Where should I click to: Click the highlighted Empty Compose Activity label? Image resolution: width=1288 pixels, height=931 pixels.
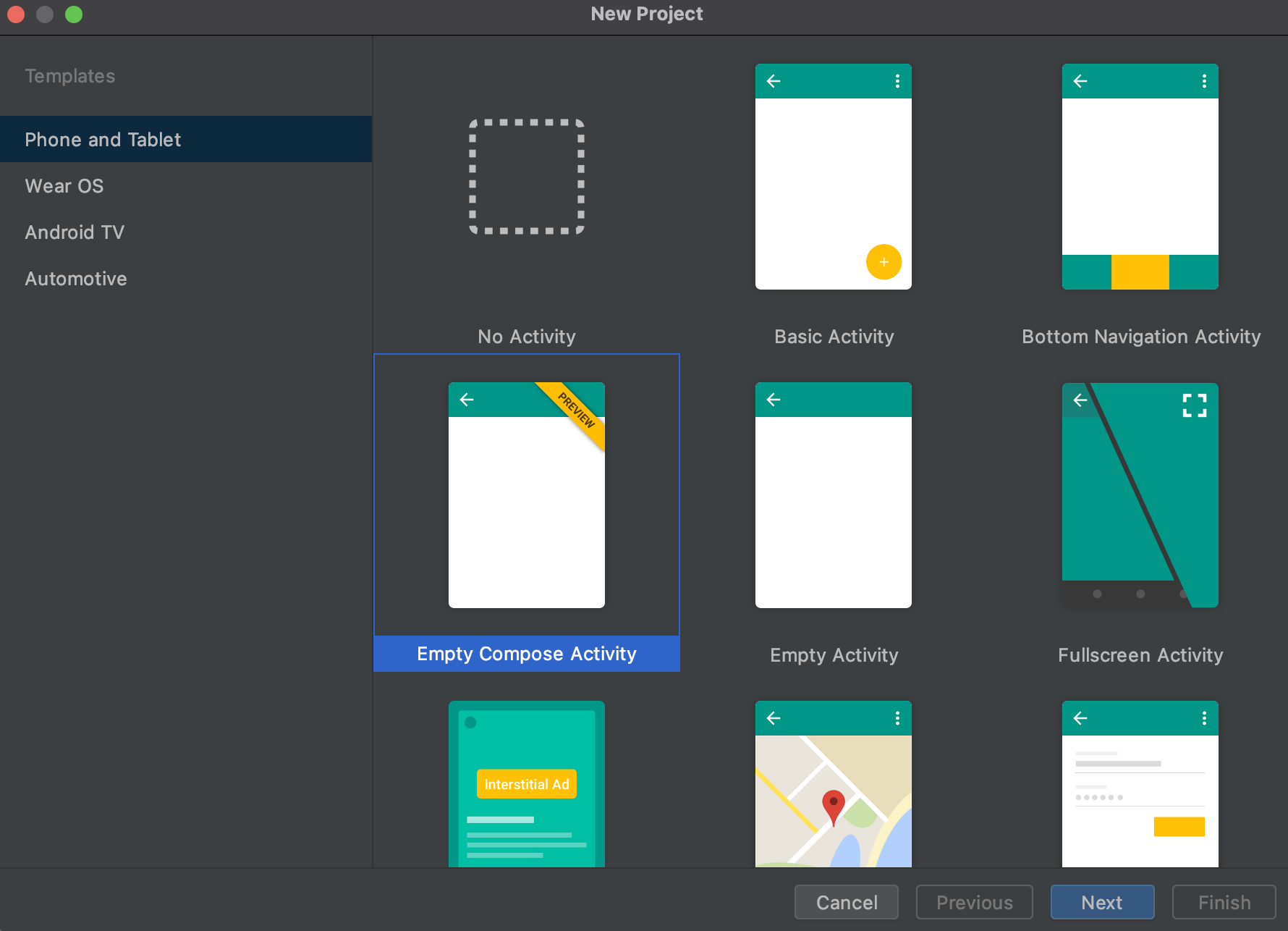pos(527,654)
